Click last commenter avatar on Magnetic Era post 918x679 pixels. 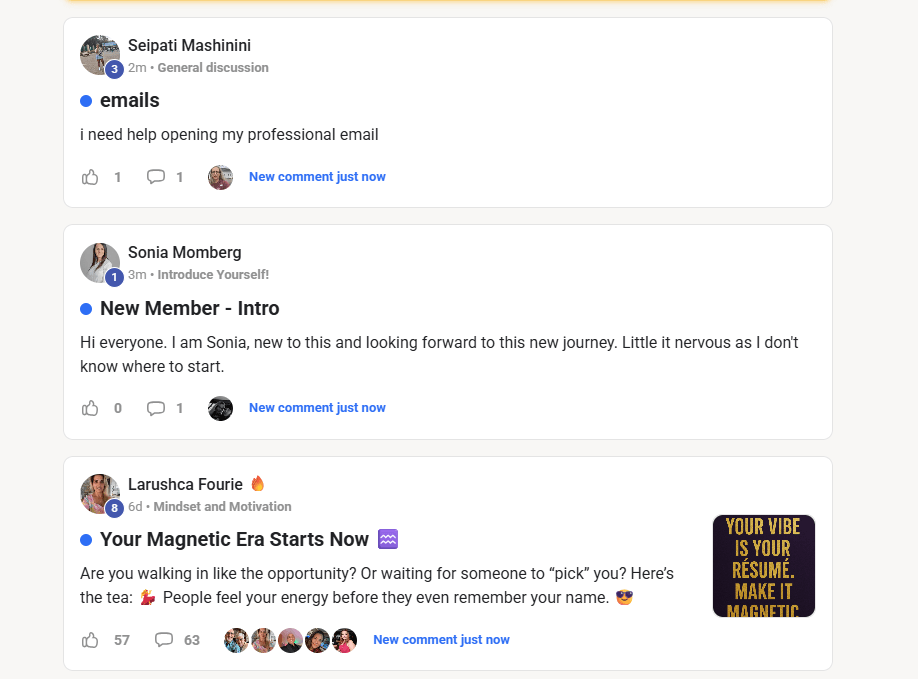(344, 640)
